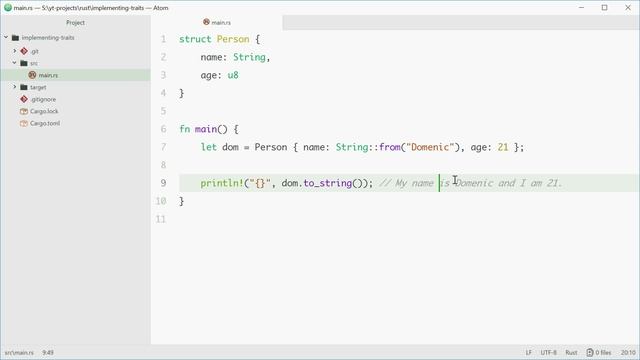This screenshot has height=360, width=640.
Task: Click 'main' function name on line 6
Action: click(x=205, y=129)
